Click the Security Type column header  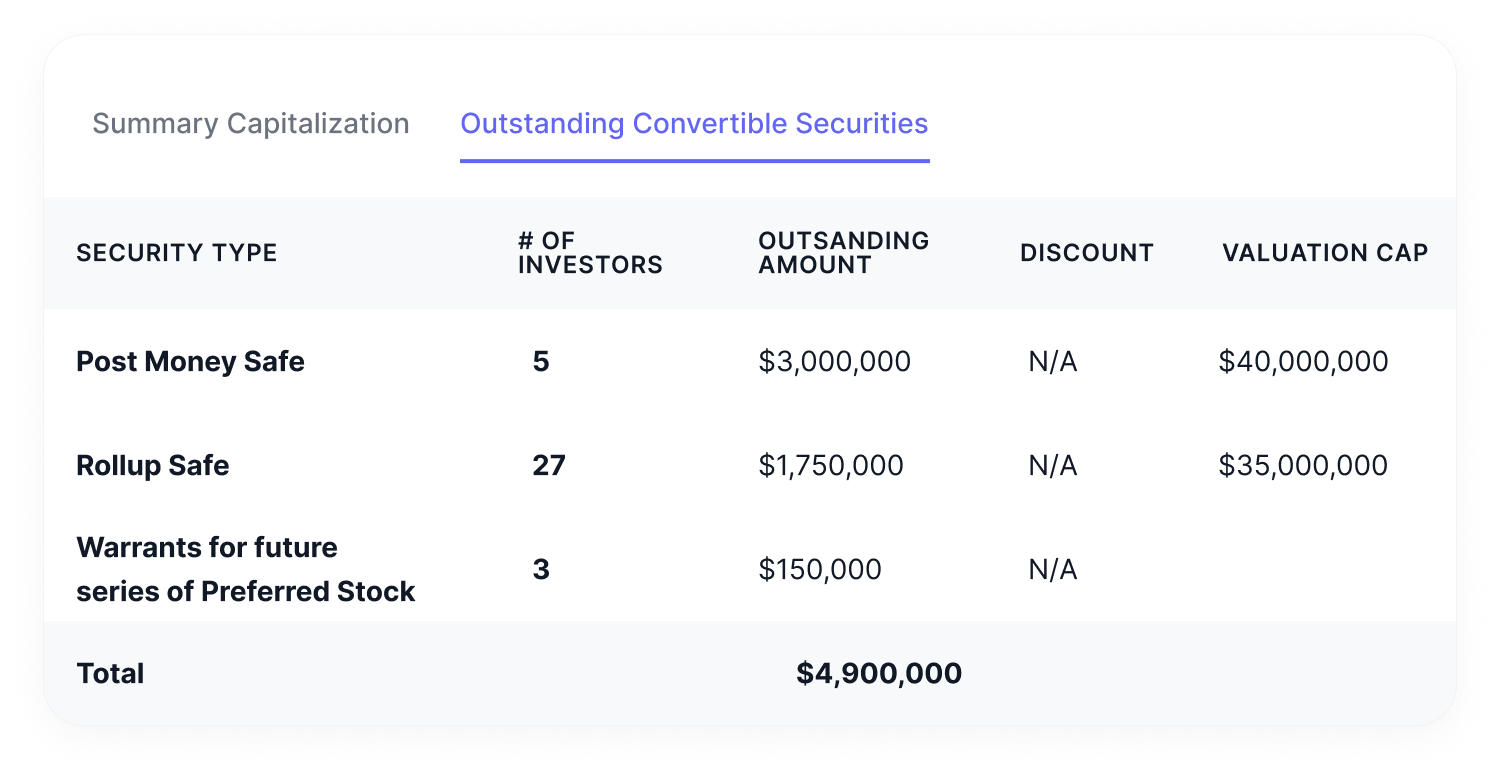click(177, 253)
